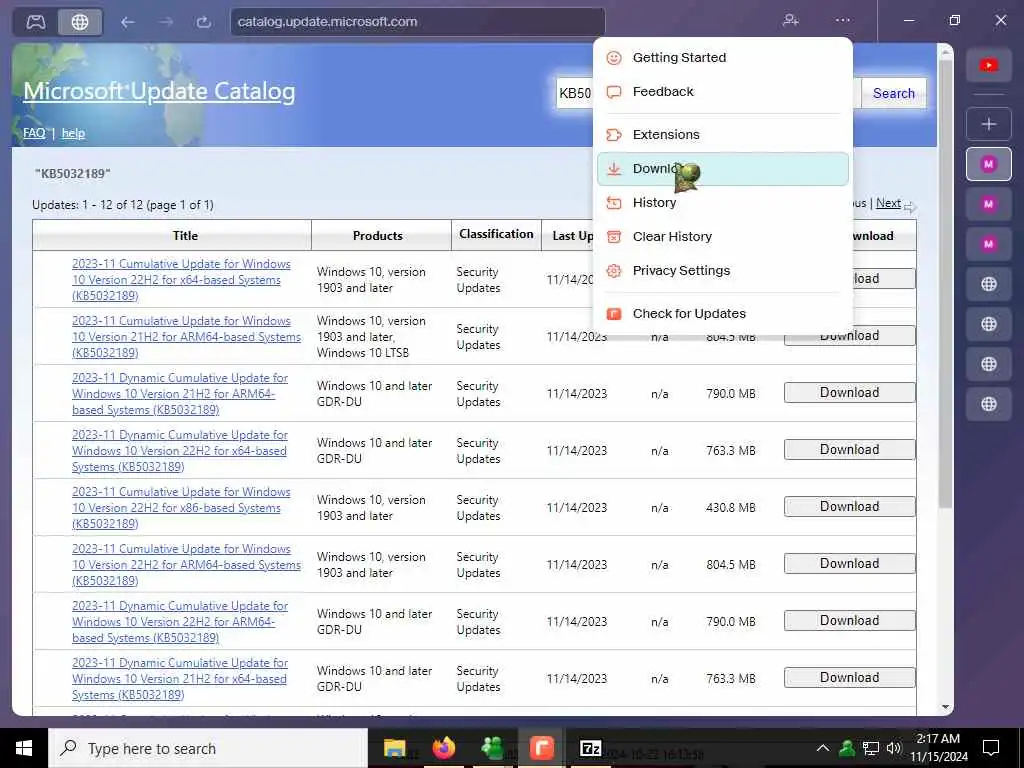Download the 763.3 MB 22H2 x64 Dynamic update

point(849,449)
